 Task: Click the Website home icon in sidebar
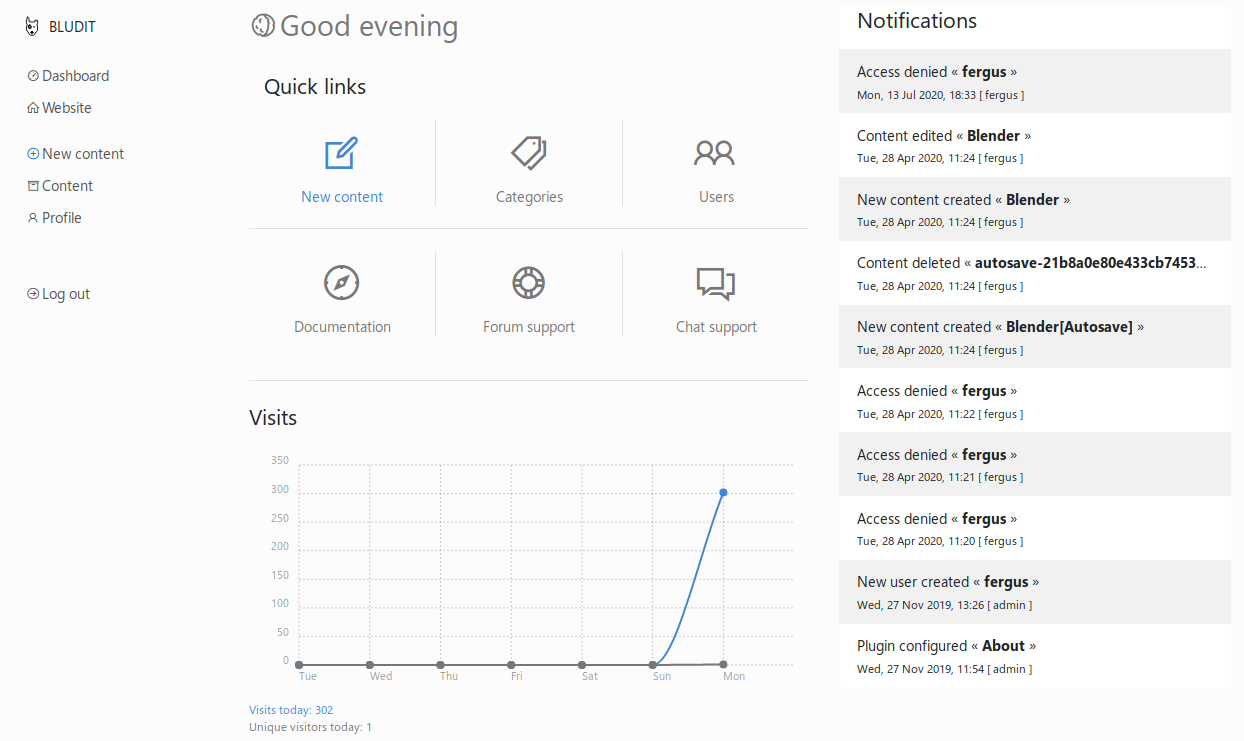[x=33, y=108]
